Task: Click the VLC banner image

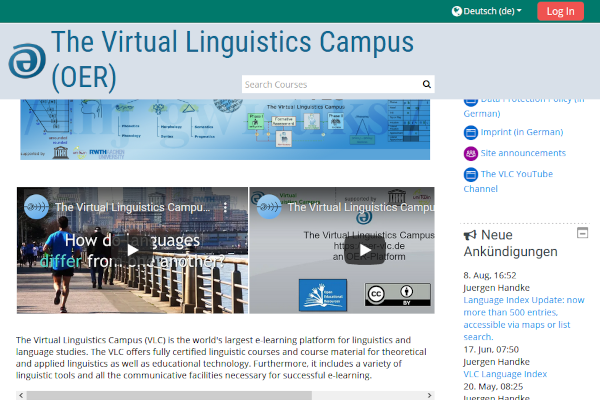Action: [225, 129]
